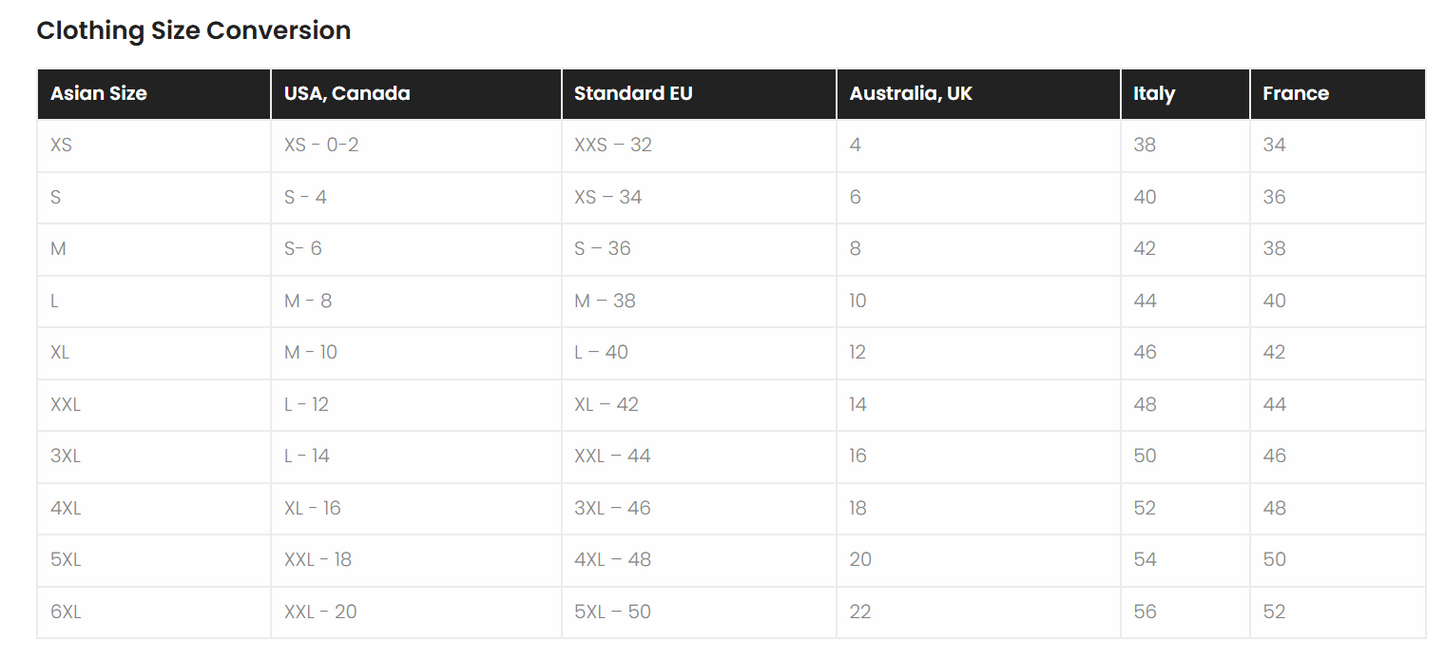Select the XS Asian size cell
1445x661 pixels.
(x=61, y=145)
